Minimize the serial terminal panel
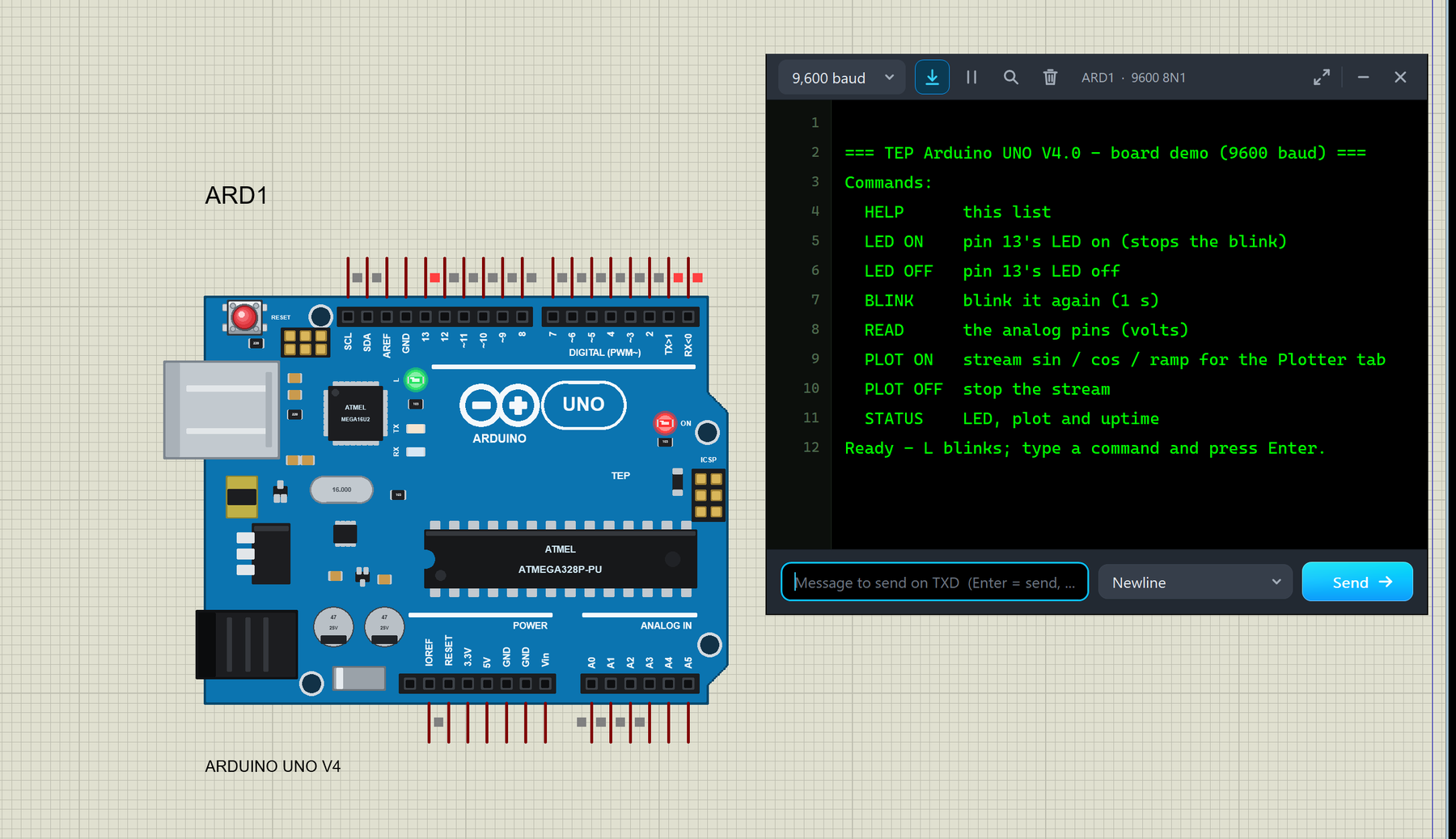1456x839 pixels. [1364, 78]
